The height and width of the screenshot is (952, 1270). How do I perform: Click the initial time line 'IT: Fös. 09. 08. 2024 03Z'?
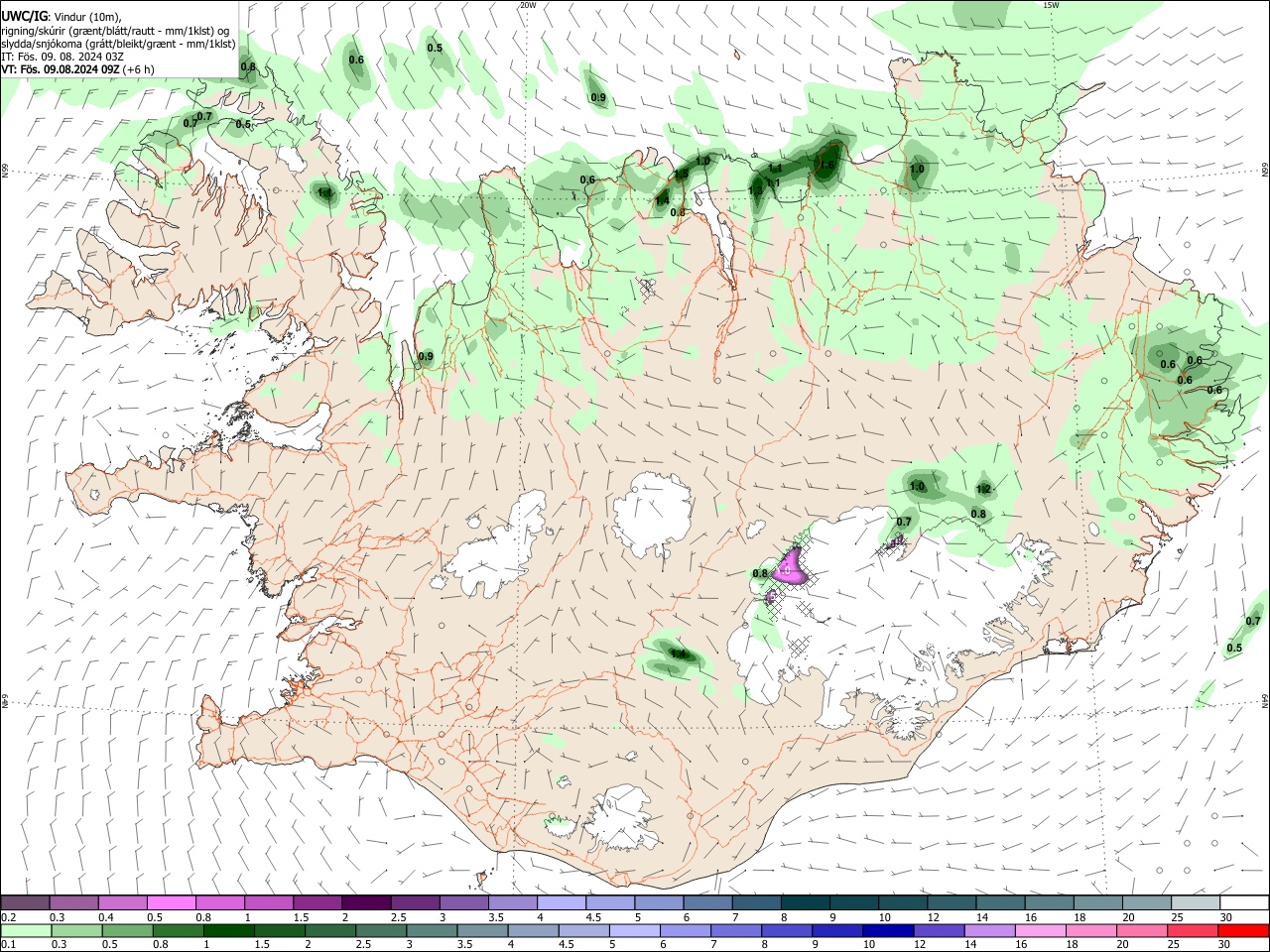(63, 57)
